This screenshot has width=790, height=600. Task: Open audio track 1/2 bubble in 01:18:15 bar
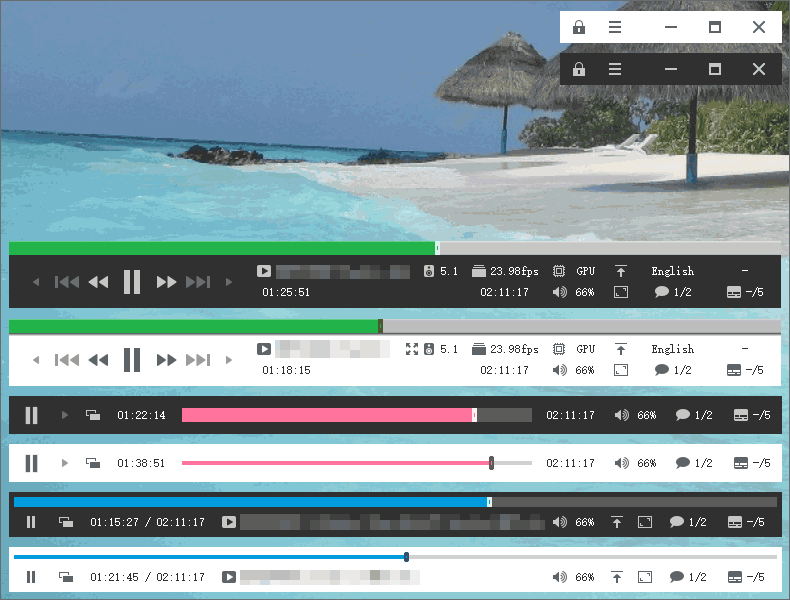pos(673,370)
